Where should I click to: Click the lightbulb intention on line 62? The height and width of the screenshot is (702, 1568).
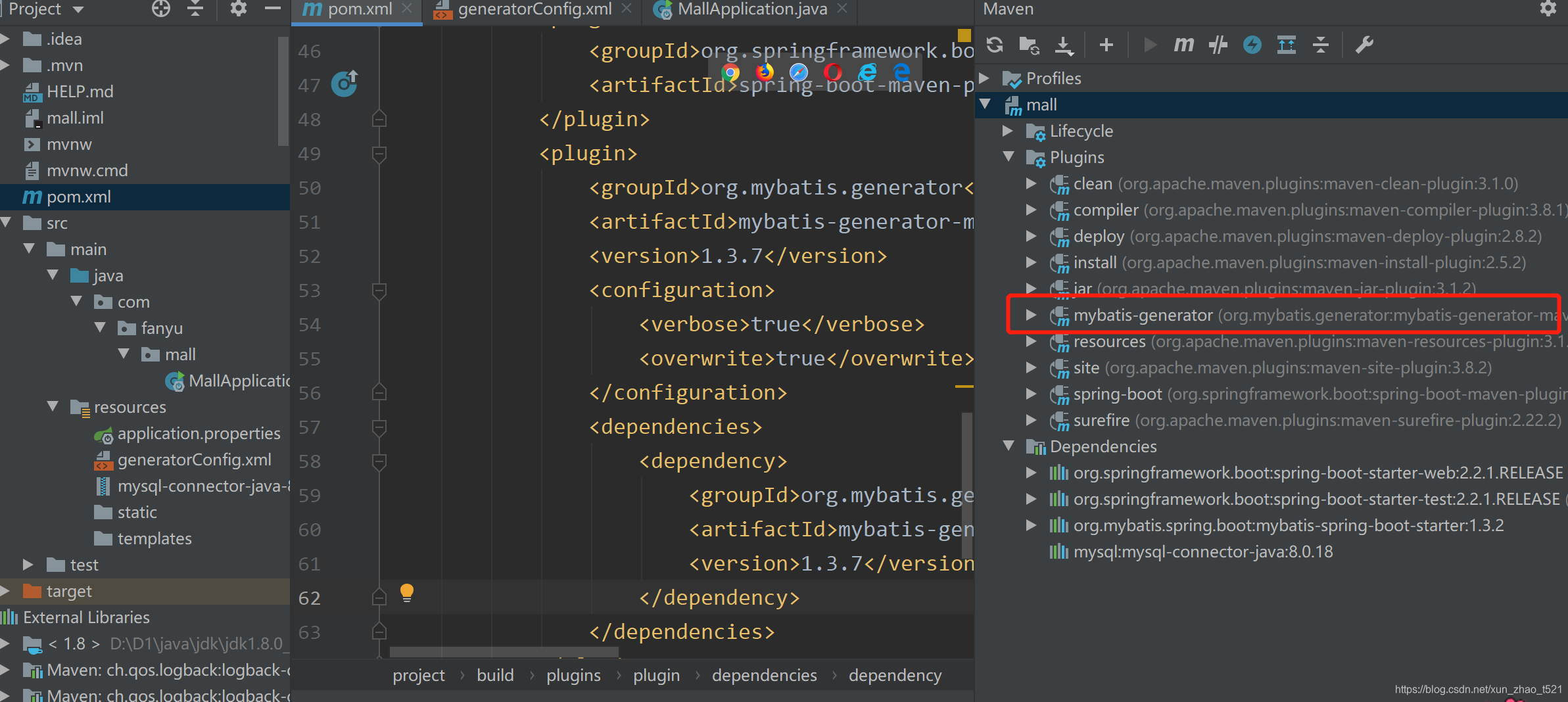(x=407, y=594)
